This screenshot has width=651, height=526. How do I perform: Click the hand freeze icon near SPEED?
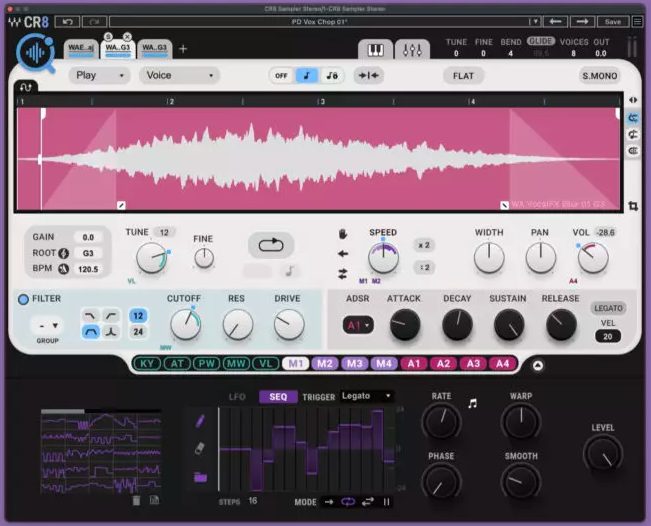coord(343,234)
